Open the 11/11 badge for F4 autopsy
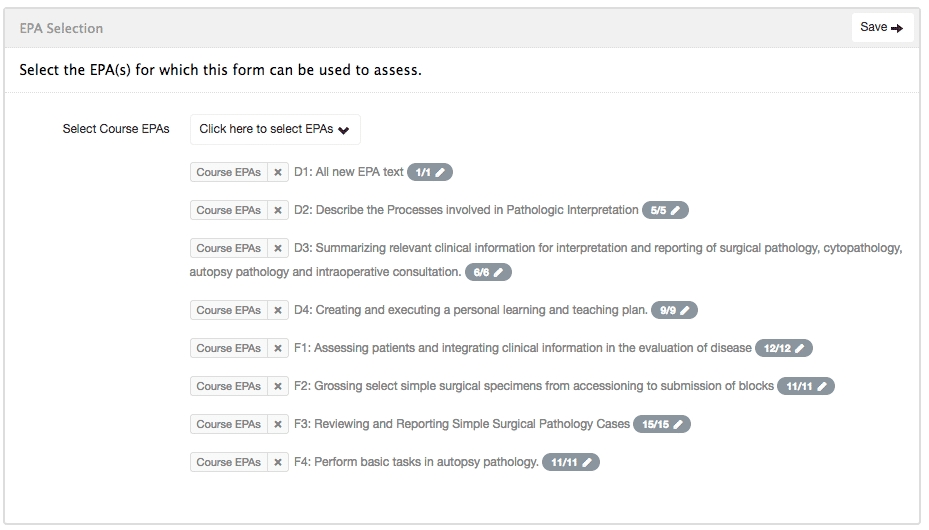Image resolution: width=929 pixels, height=530 pixels. (x=571, y=462)
